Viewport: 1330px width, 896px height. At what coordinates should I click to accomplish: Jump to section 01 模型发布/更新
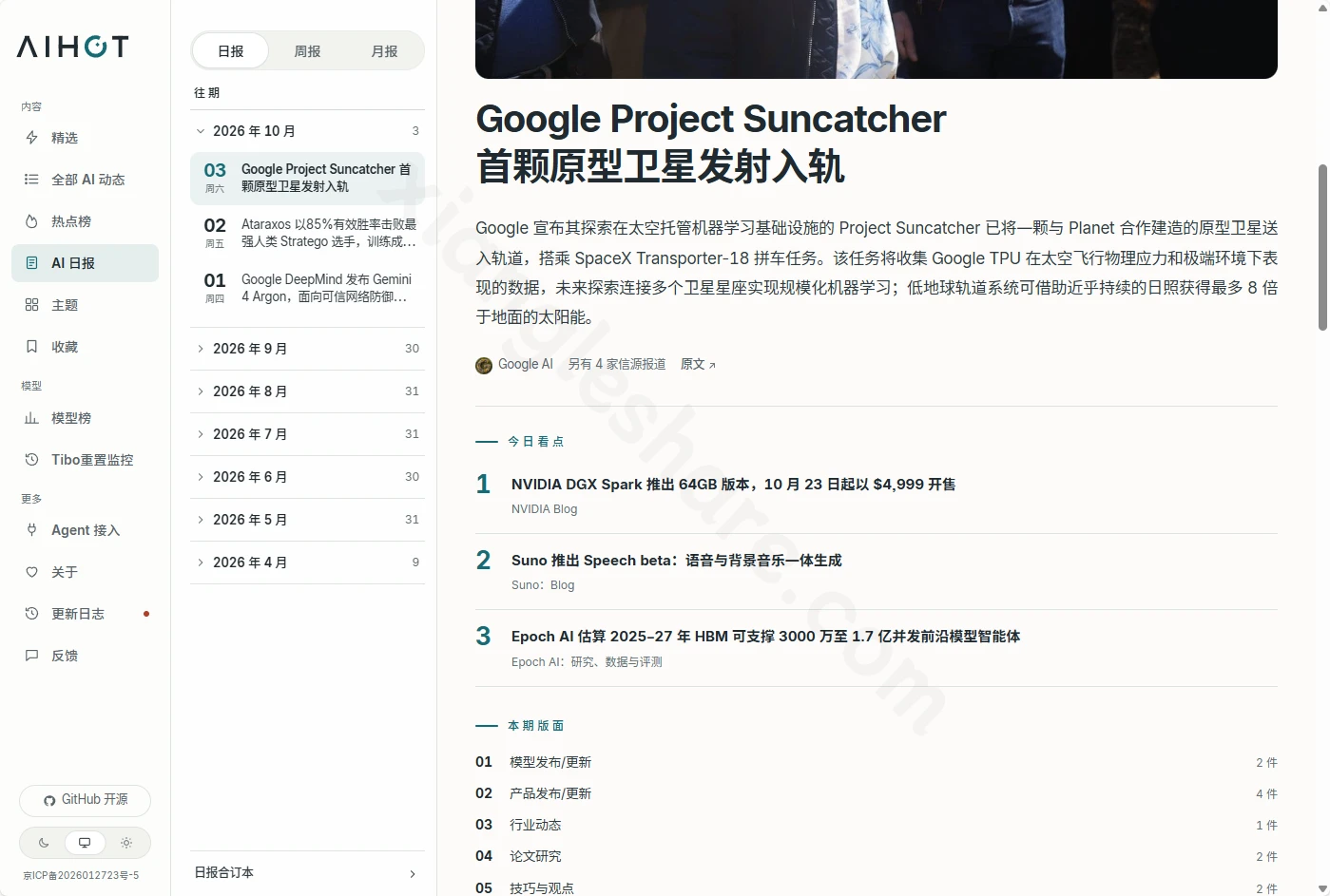click(877, 762)
